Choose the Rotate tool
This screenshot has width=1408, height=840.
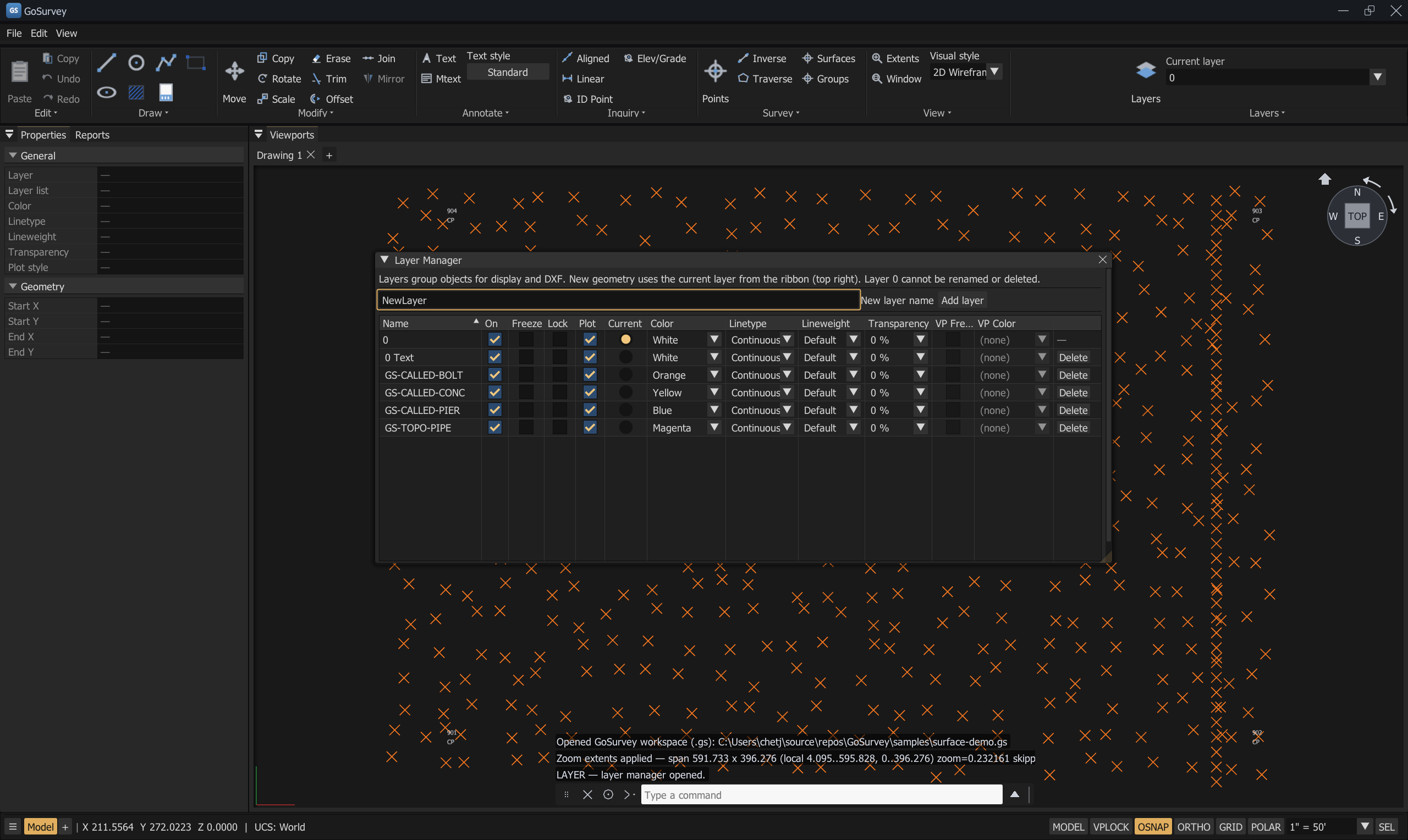click(x=279, y=79)
